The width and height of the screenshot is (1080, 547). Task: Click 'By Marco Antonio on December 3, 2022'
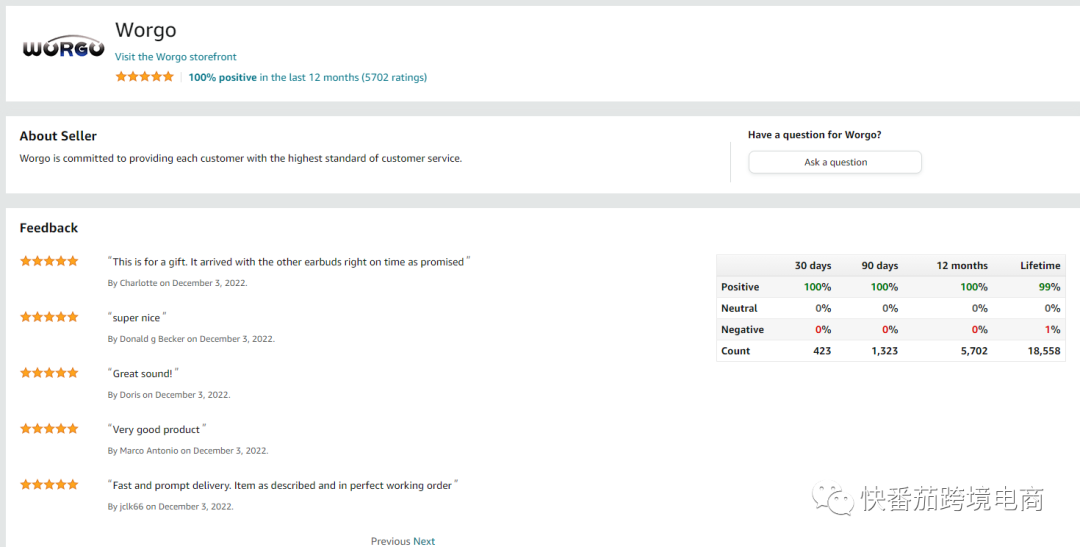[x=188, y=451]
